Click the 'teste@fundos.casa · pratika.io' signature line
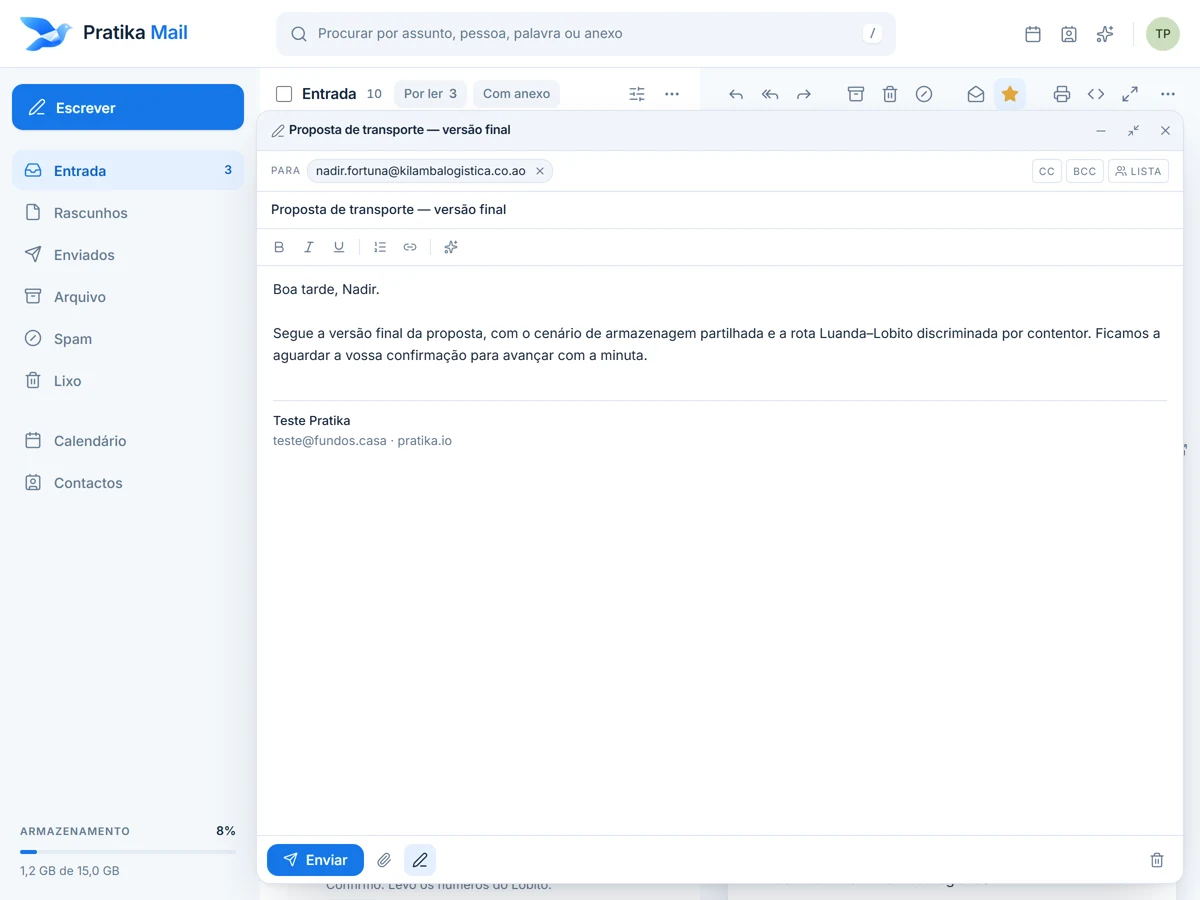The image size is (1200, 900). [x=362, y=441]
